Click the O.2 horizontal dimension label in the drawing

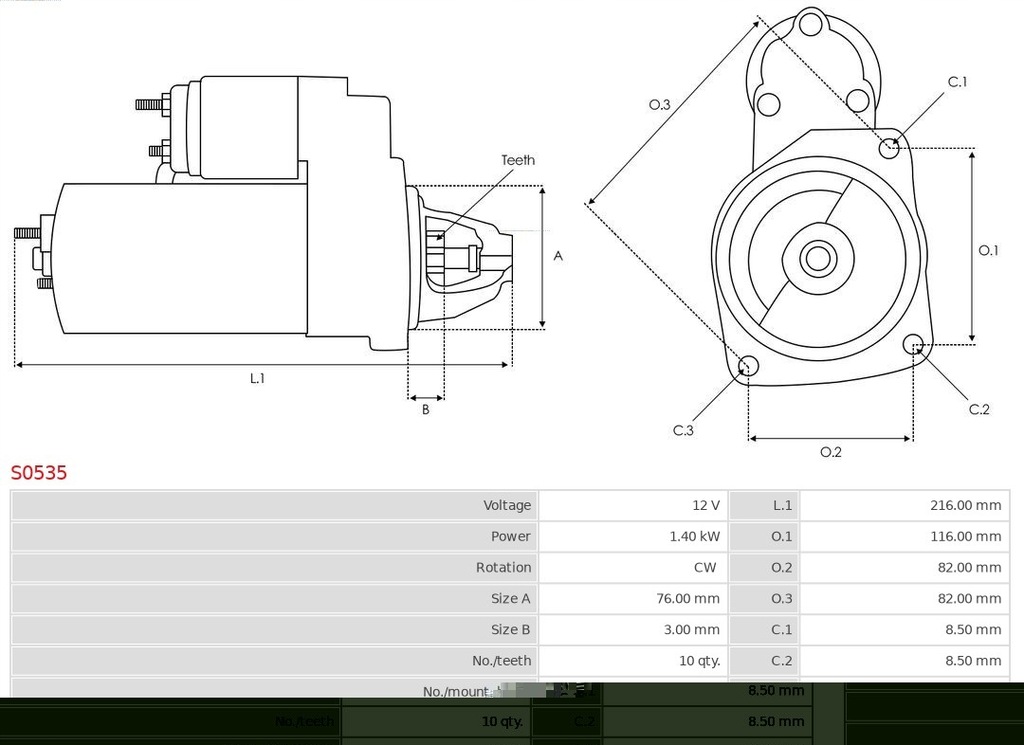click(831, 452)
